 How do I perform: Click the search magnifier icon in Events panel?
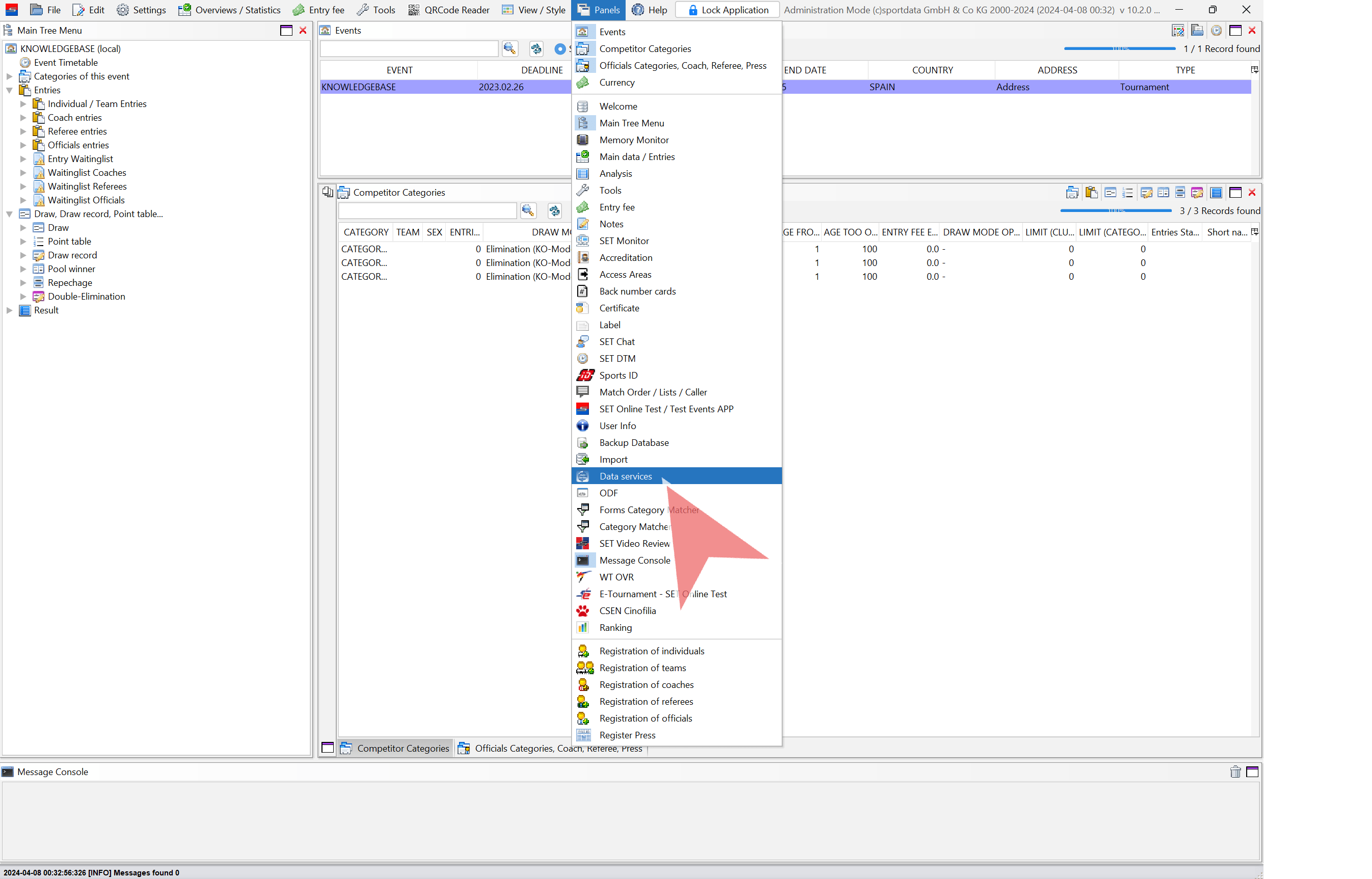(509, 48)
